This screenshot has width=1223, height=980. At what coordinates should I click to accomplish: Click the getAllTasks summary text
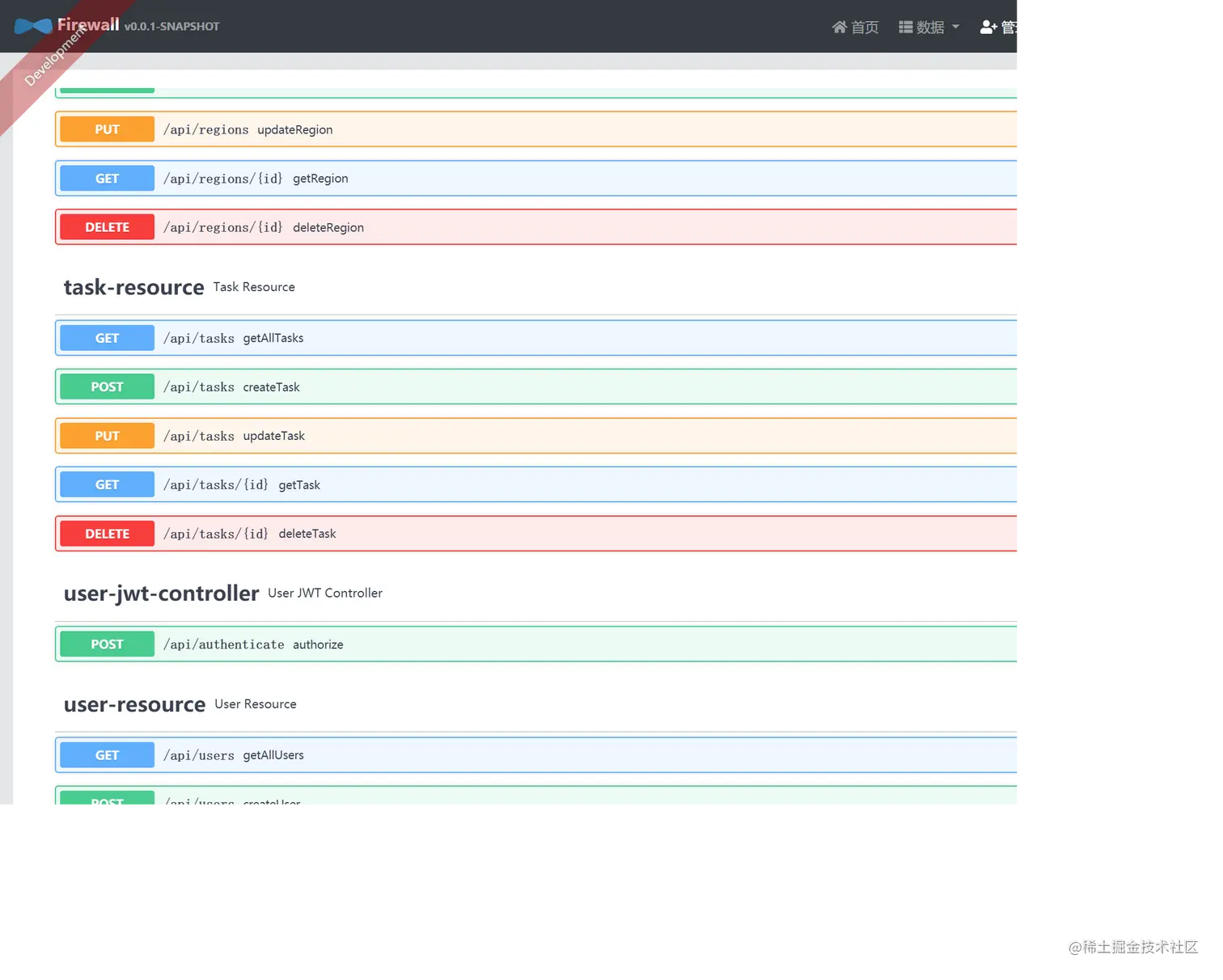point(273,338)
